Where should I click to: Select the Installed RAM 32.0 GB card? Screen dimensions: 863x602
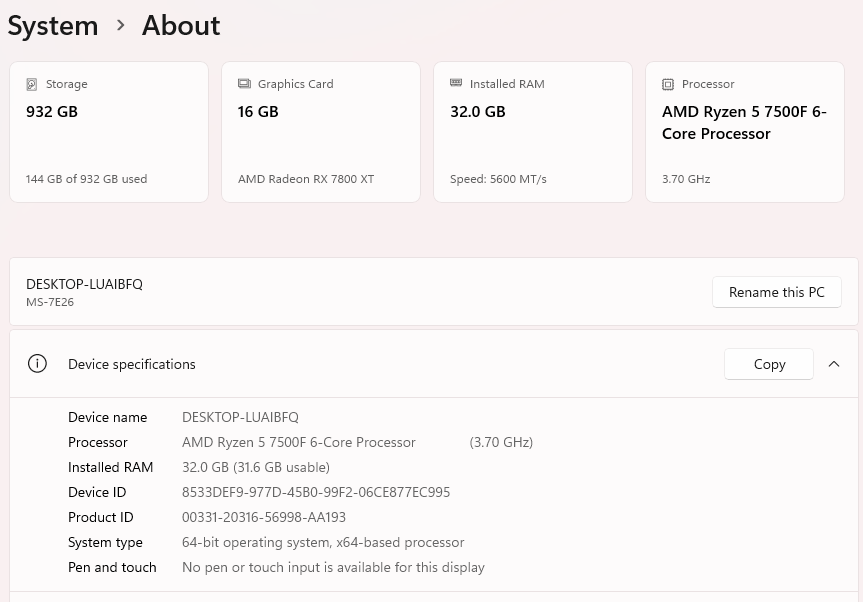click(x=533, y=132)
